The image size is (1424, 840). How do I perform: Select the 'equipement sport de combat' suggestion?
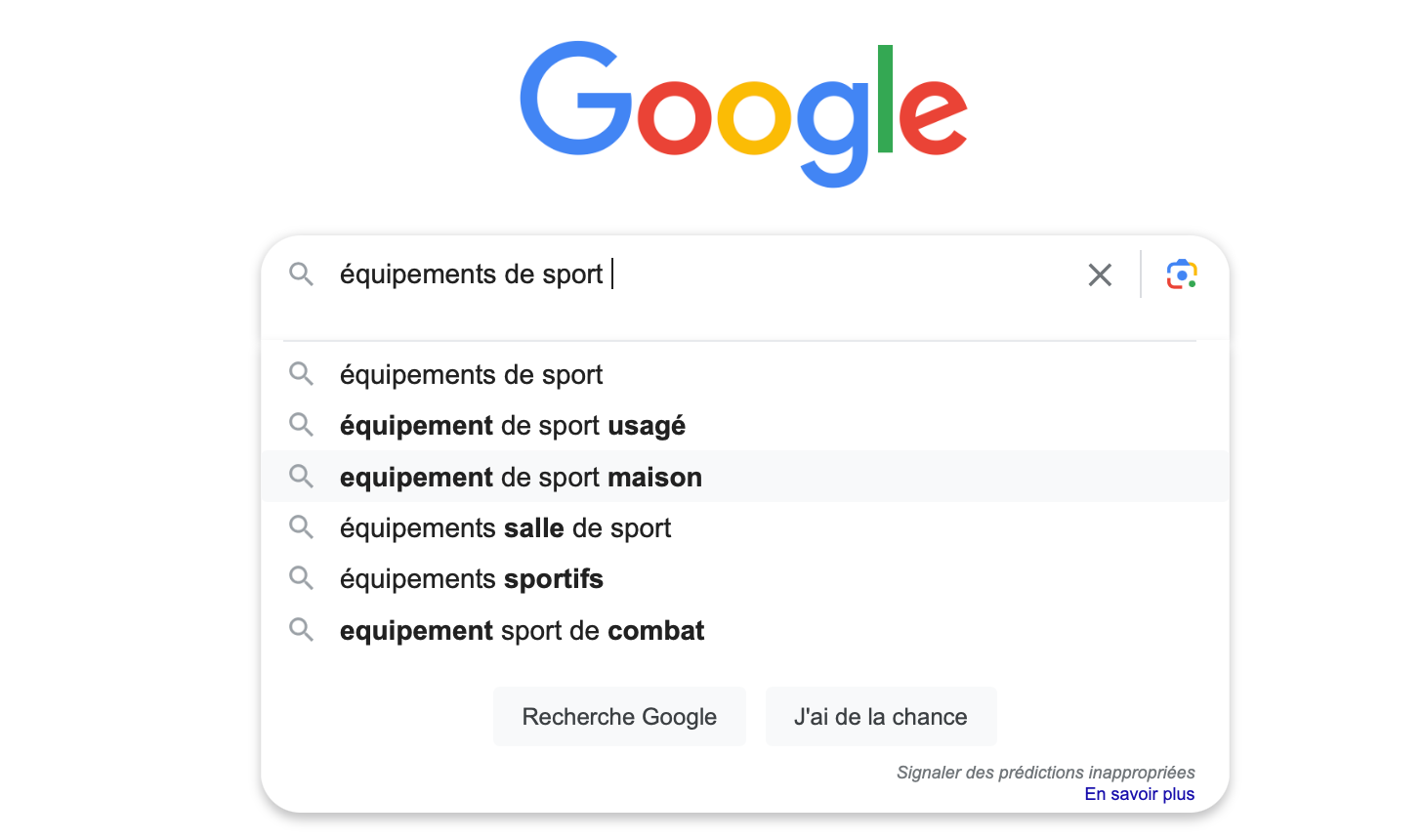coord(744,630)
